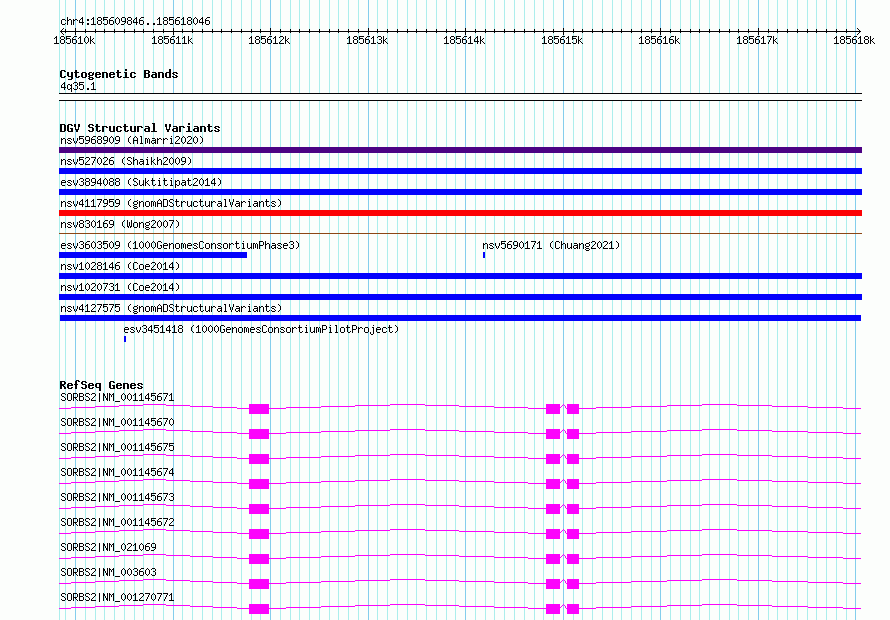Open SORBS2|NM_001270771 transcript label
The width and height of the screenshot is (890, 620).
(117, 597)
